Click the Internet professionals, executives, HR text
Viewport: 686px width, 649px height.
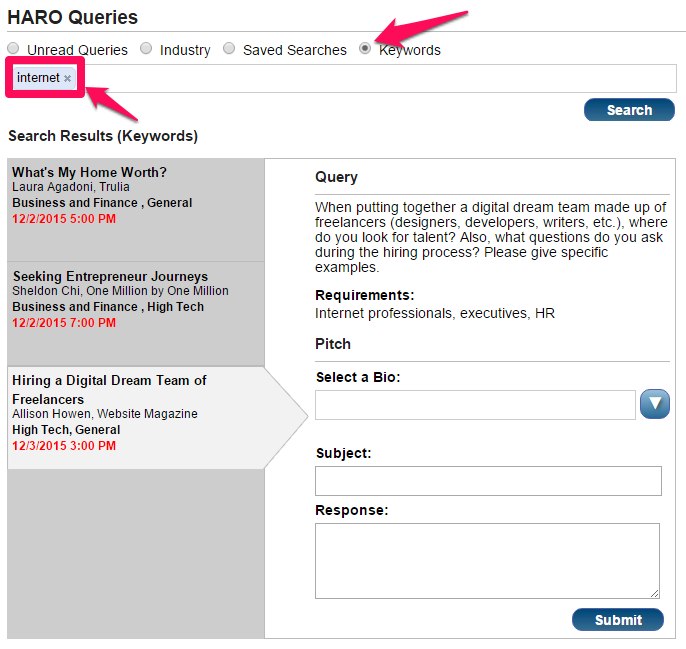click(435, 313)
